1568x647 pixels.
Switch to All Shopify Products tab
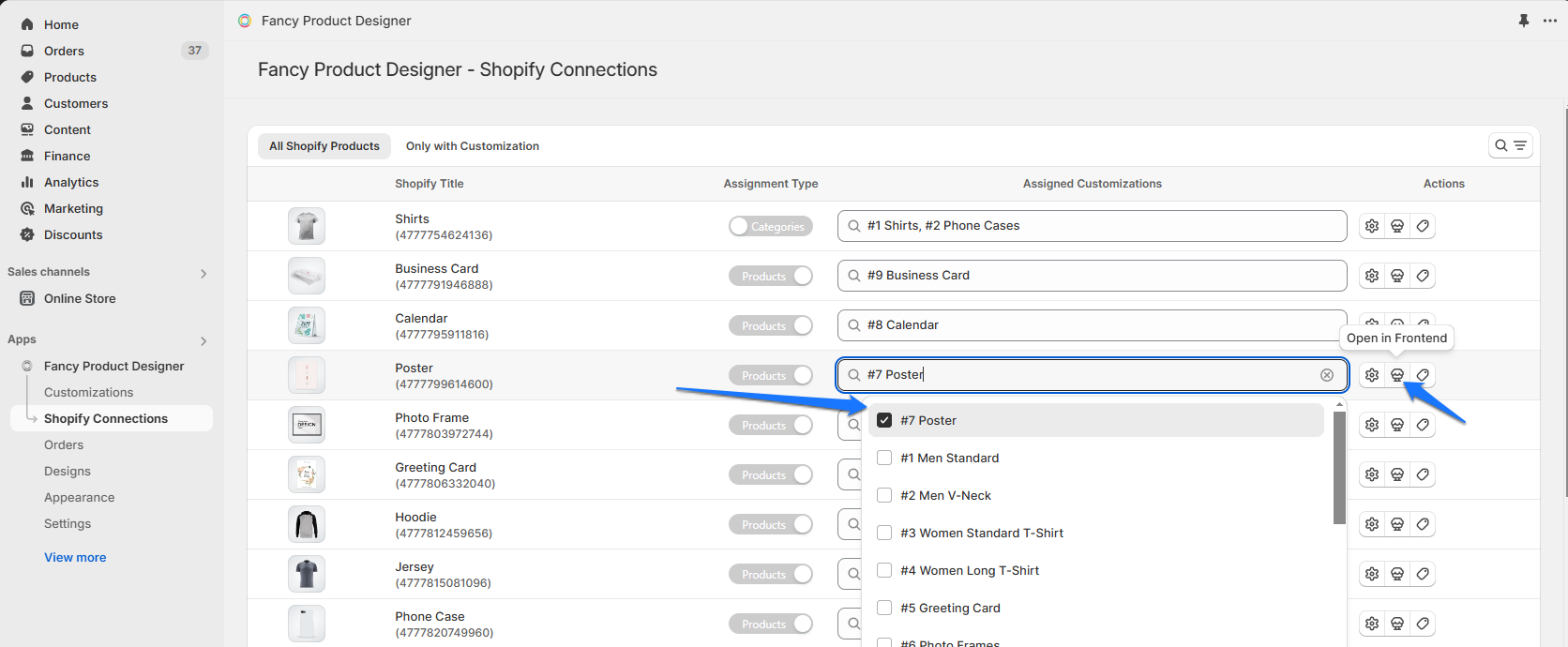(x=324, y=145)
